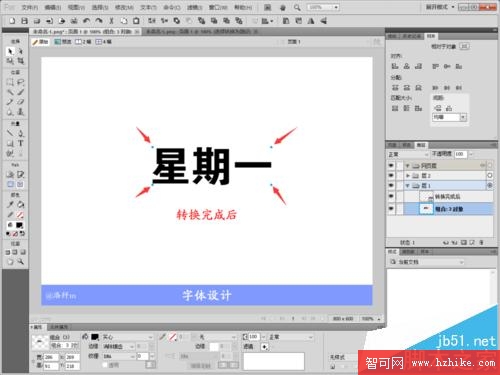Pick the Eyedropper tool
The width and height of the screenshot is (500, 375).
coord(10,204)
